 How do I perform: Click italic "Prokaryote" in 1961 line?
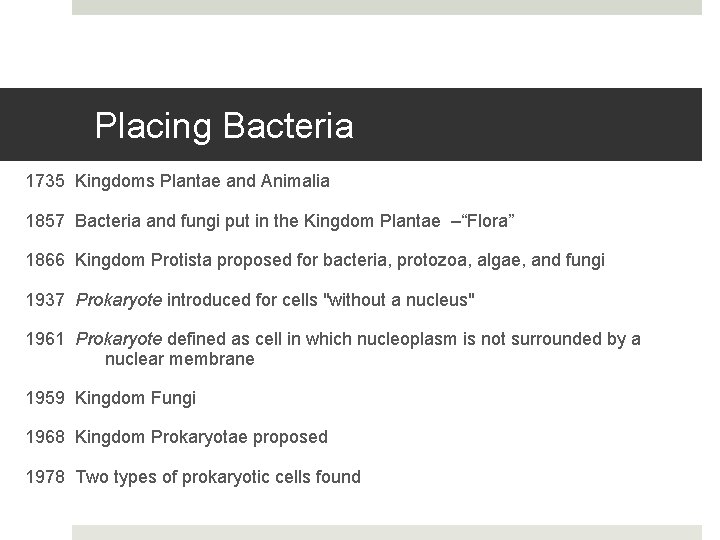pos(119,339)
